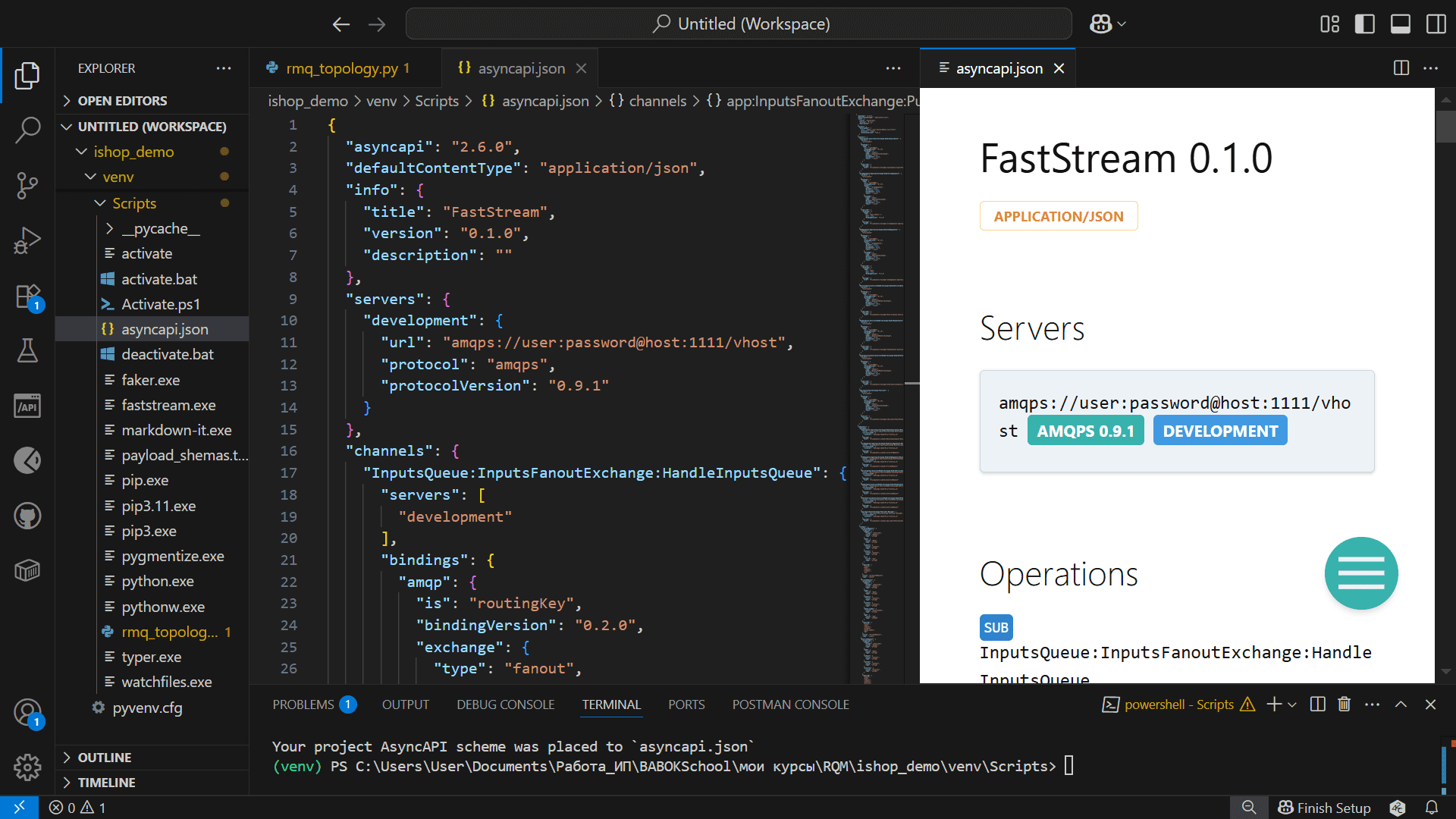Open the new terminal launch profile dropdown
1456x819 pixels.
click(1292, 704)
